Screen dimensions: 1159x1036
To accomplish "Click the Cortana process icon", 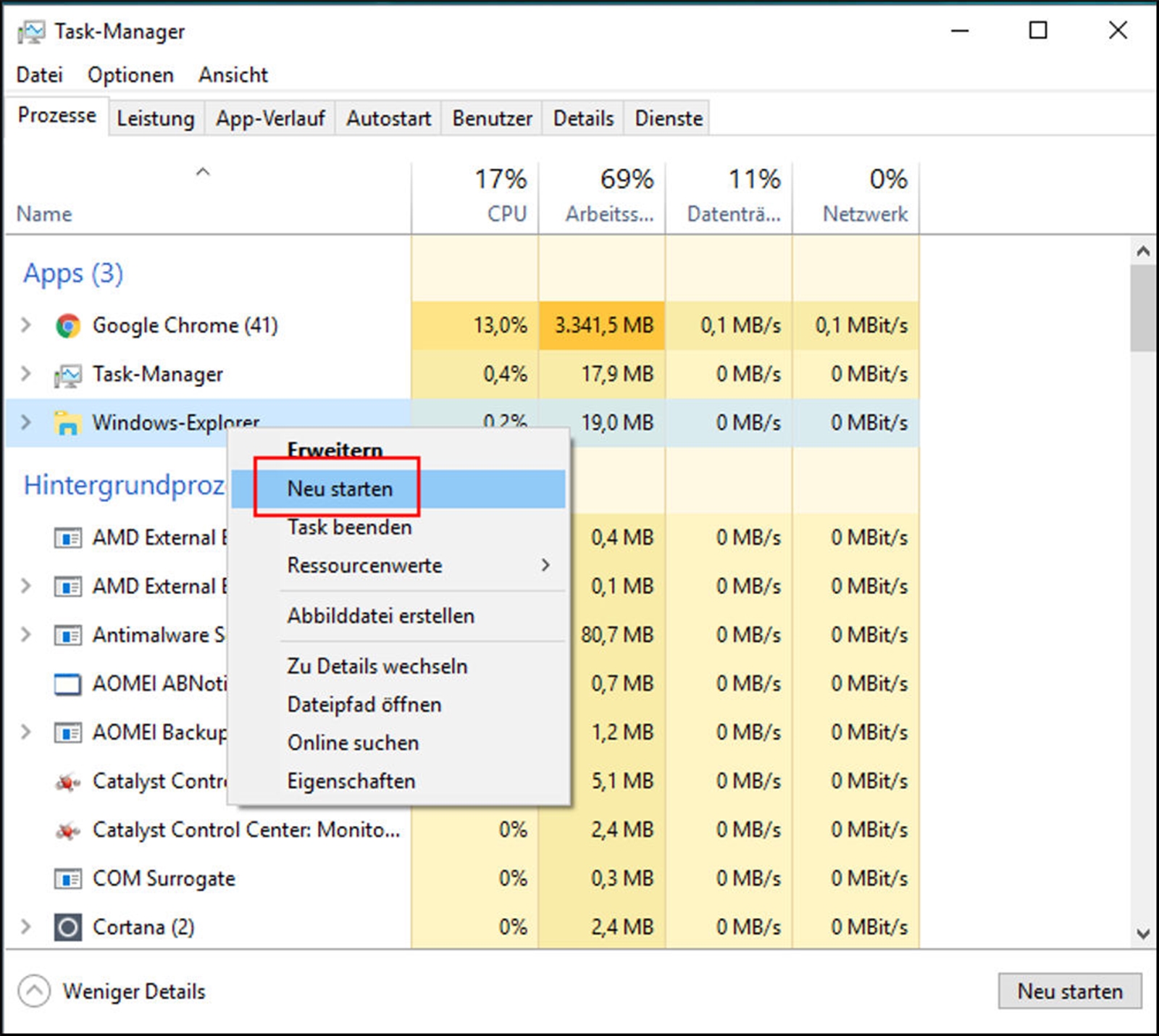I will 68,927.
